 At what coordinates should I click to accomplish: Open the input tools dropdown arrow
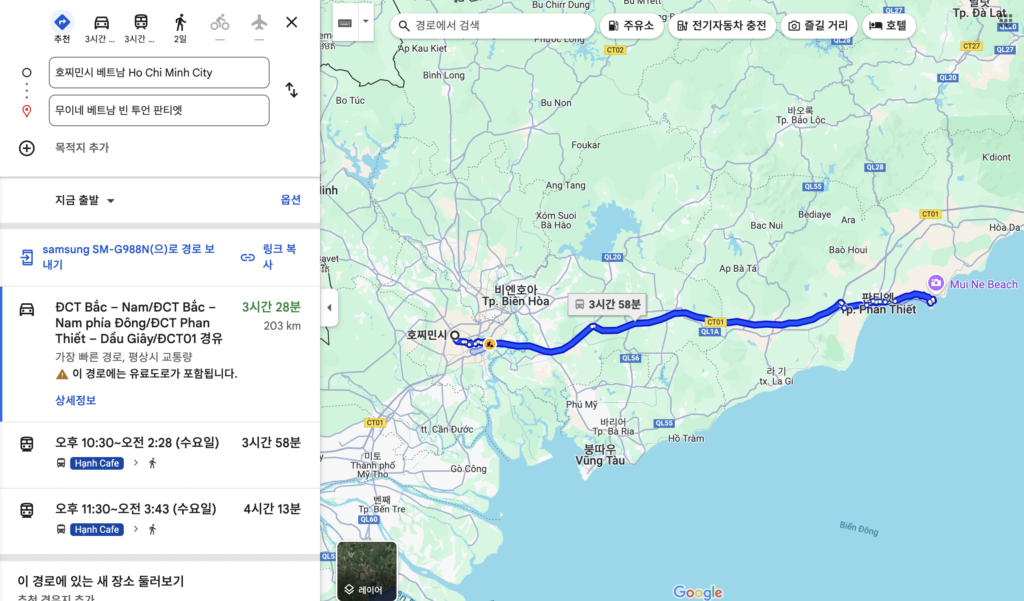coord(366,22)
